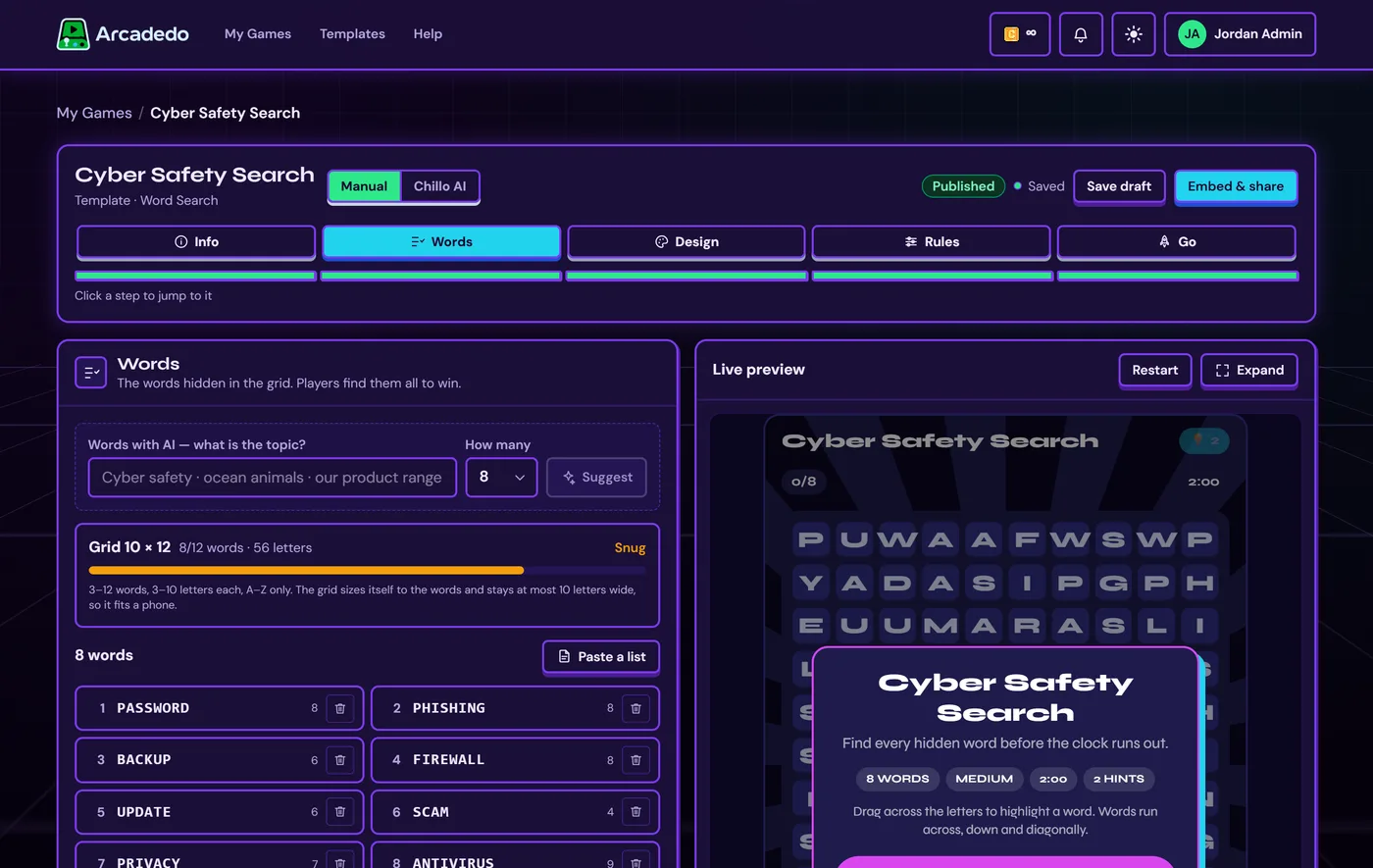Focus the AI topic input field
The width and height of the screenshot is (1373, 868).
pos(273,478)
